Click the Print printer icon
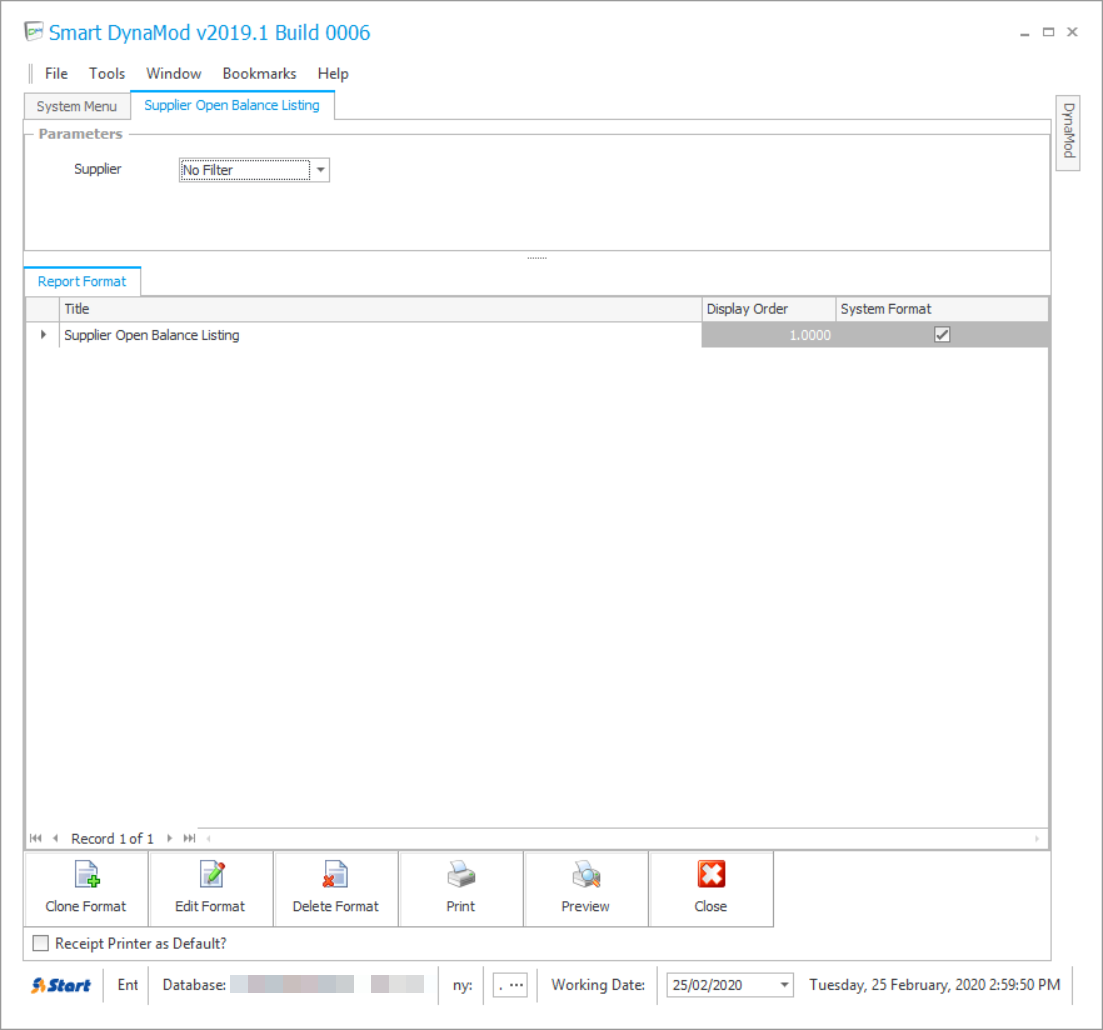 click(x=461, y=875)
